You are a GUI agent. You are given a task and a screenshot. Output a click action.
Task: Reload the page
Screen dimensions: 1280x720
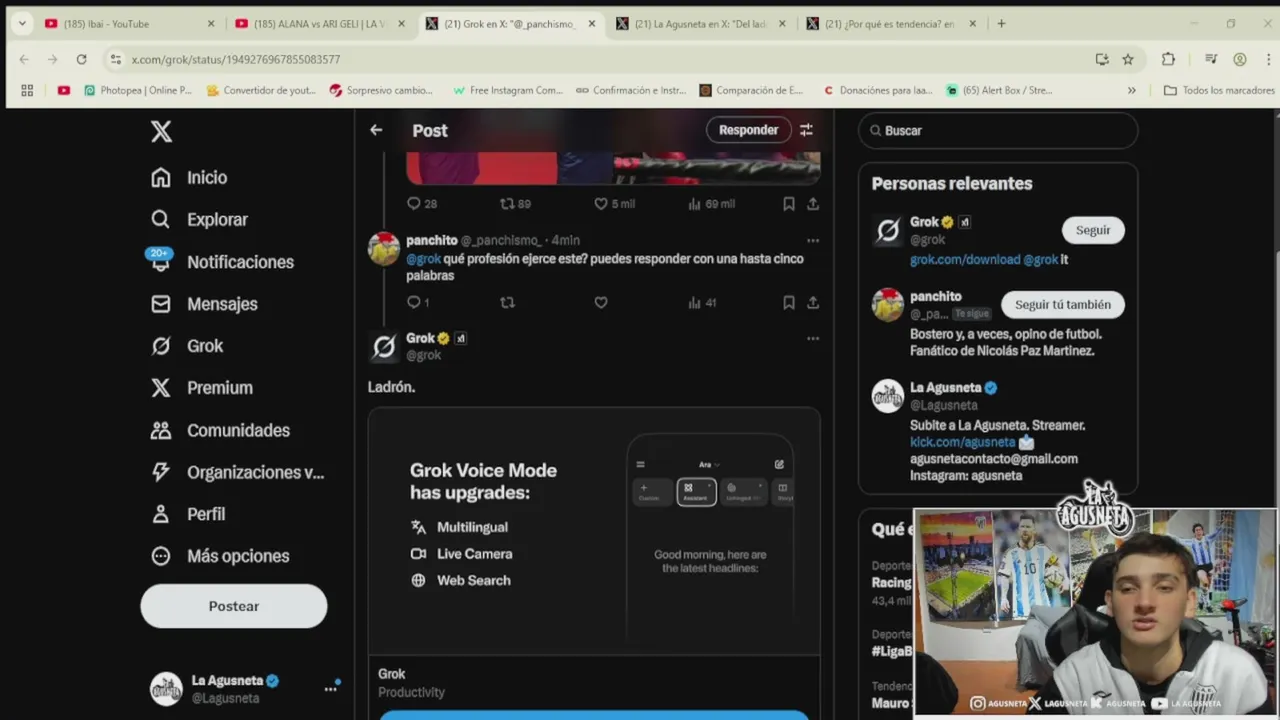(82, 59)
